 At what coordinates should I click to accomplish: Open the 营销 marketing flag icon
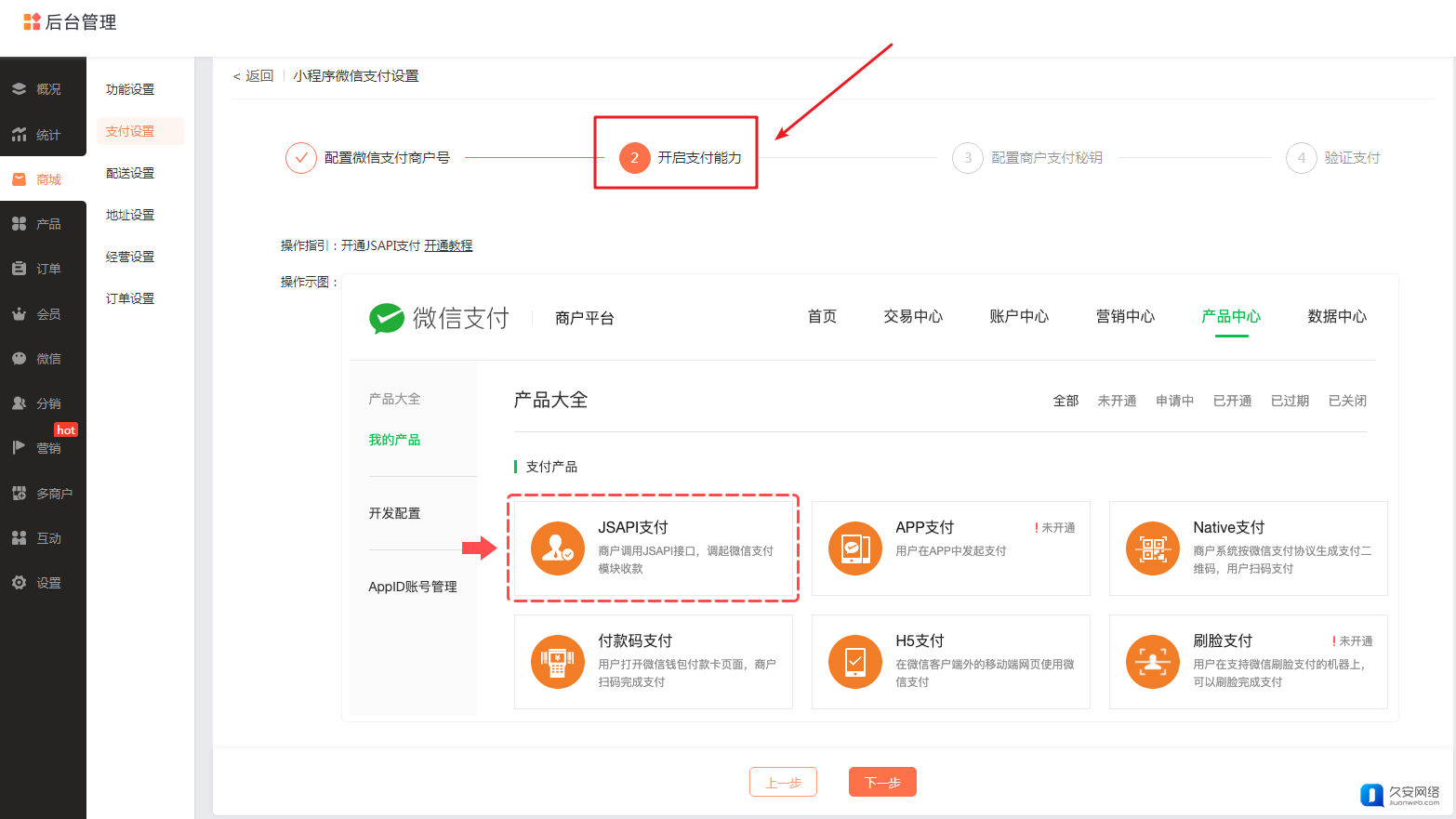(x=19, y=448)
